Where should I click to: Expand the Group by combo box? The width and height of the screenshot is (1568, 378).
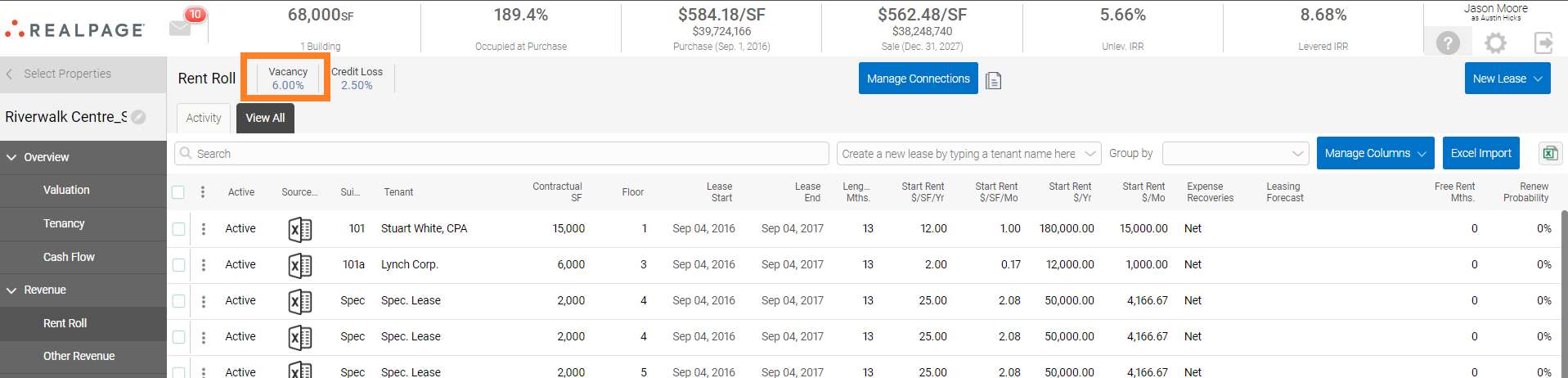tap(1235, 154)
